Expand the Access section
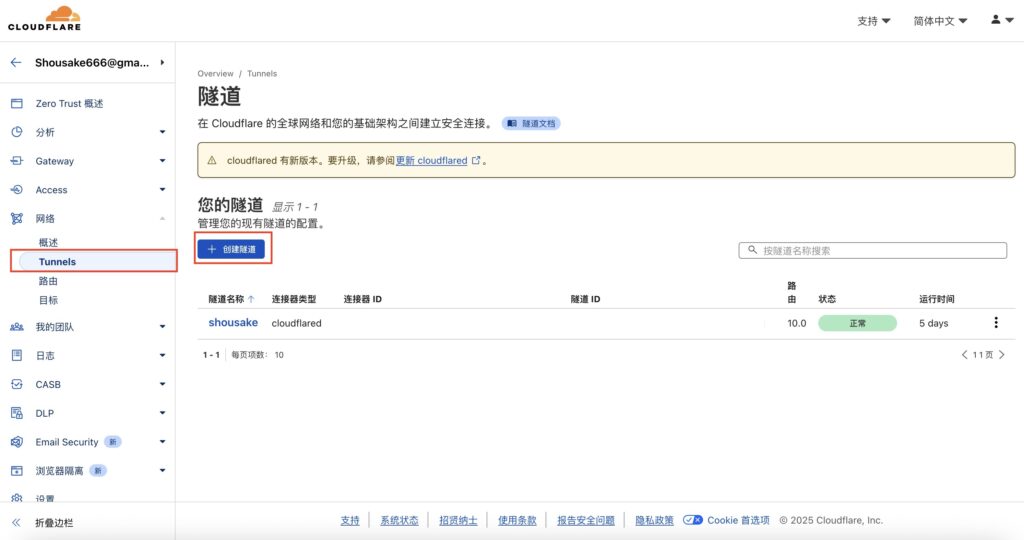This screenshot has width=1024, height=540. (x=162, y=189)
